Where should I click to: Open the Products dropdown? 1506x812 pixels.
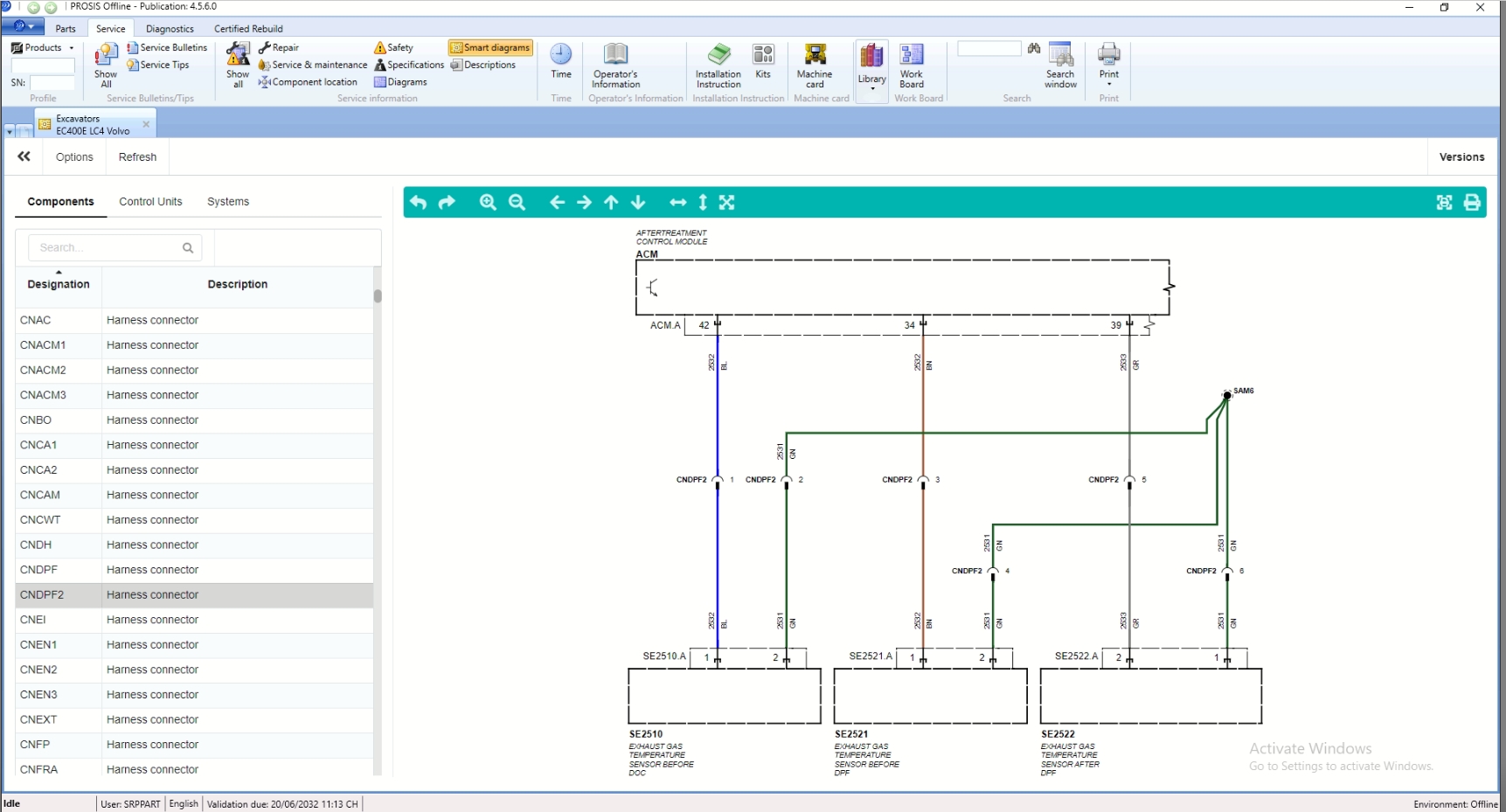click(x=43, y=48)
